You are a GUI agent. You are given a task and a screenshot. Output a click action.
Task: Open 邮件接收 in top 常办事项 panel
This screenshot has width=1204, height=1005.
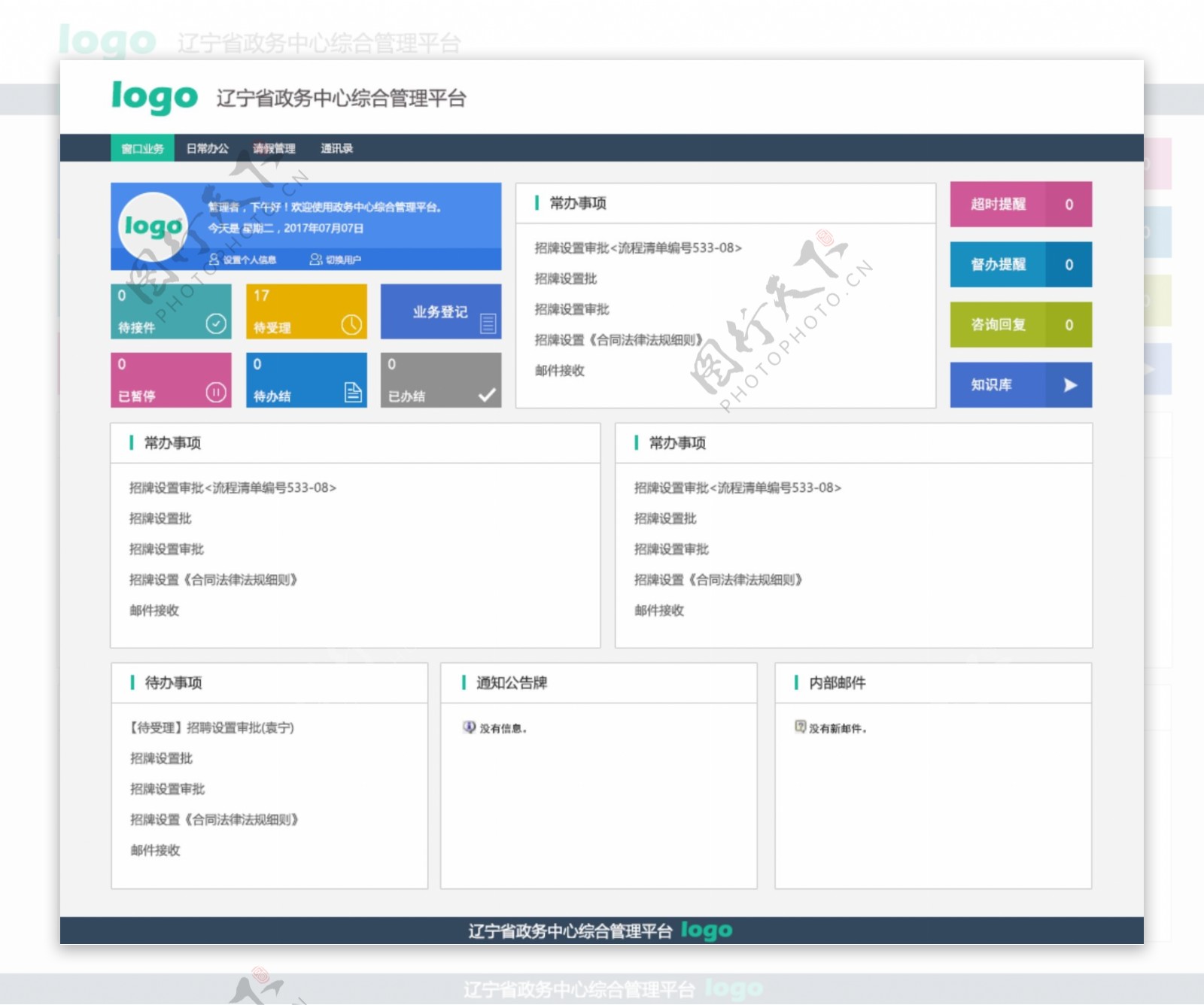point(560,370)
